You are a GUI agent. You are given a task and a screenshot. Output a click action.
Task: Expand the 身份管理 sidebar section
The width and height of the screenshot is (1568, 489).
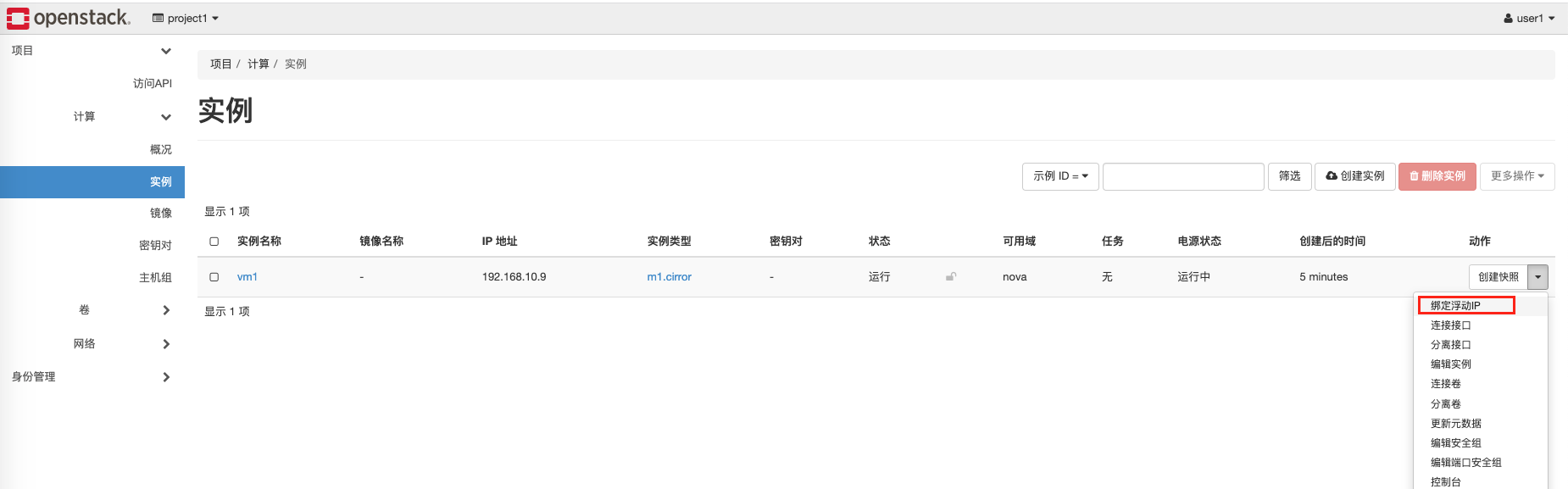(92, 376)
